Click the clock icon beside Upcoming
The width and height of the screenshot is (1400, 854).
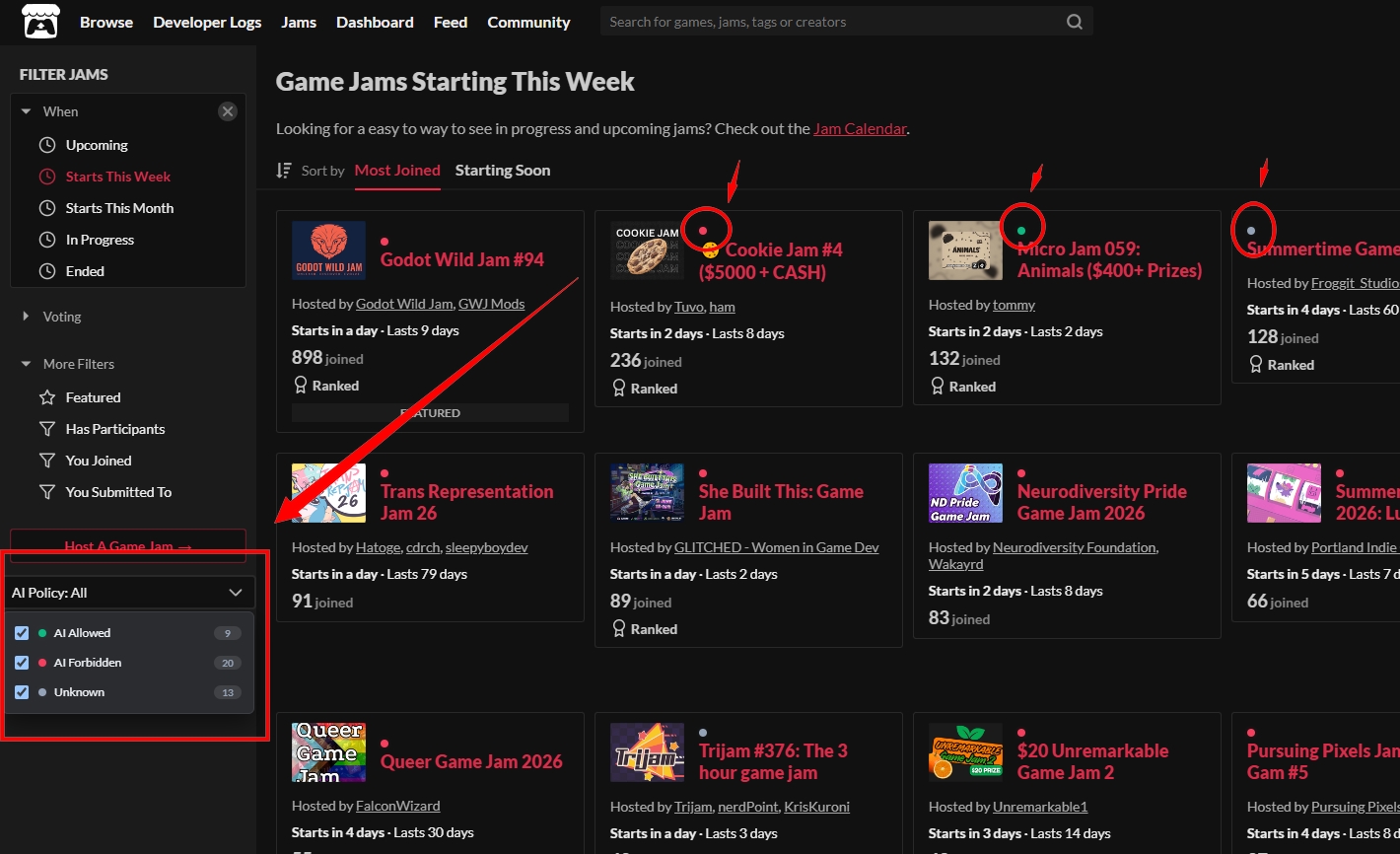click(47, 145)
